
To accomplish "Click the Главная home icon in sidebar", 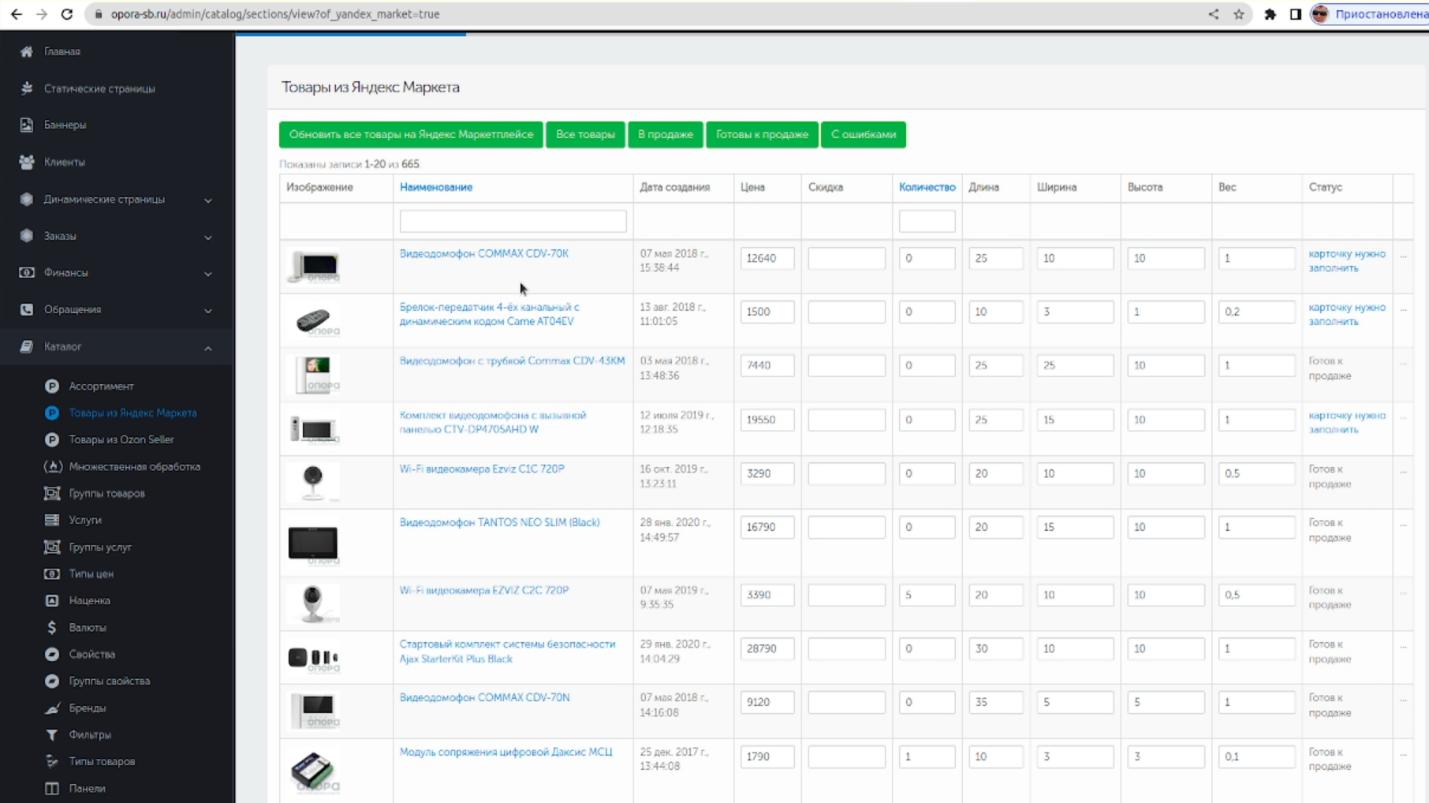I will point(27,52).
